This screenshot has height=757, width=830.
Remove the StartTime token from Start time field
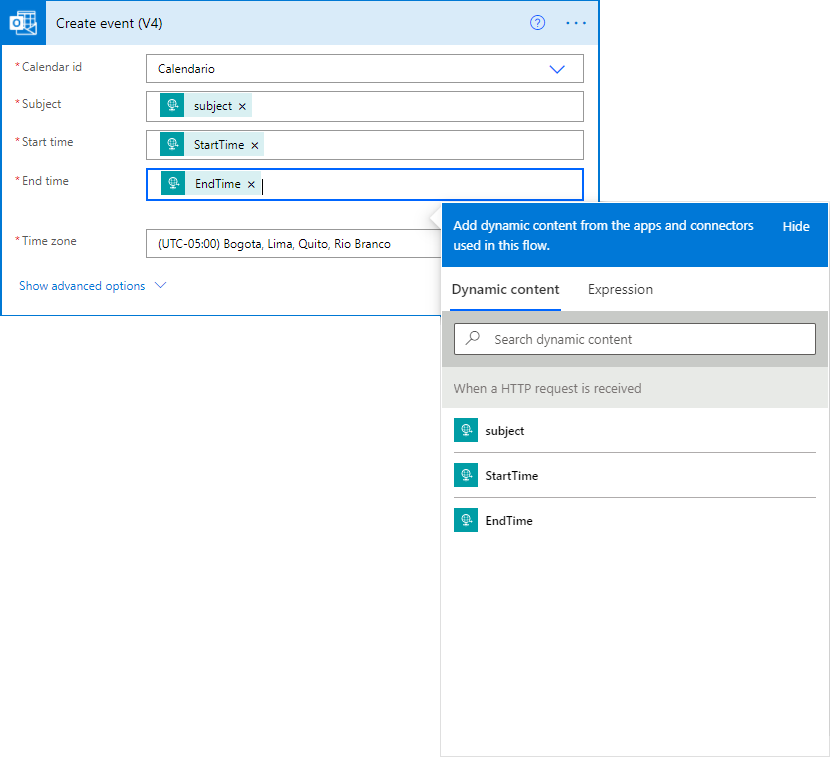(x=255, y=146)
